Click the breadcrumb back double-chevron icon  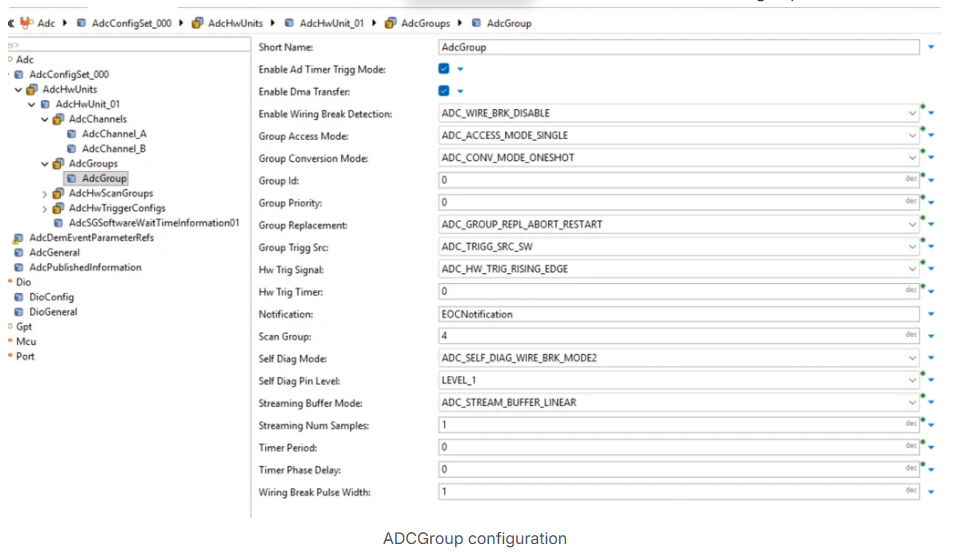click(x=11, y=23)
